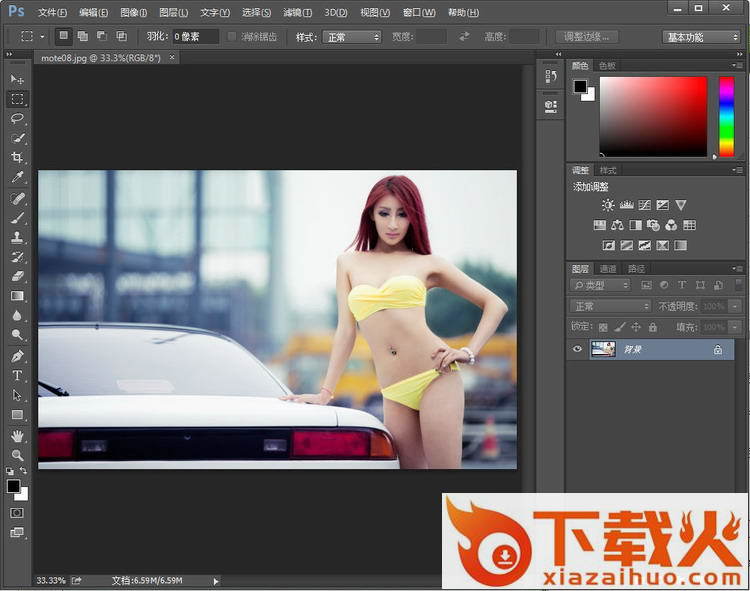The height and width of the screenshot is (591, 750).
Task: Swap foreground and background colors
Action: (23, 471)
